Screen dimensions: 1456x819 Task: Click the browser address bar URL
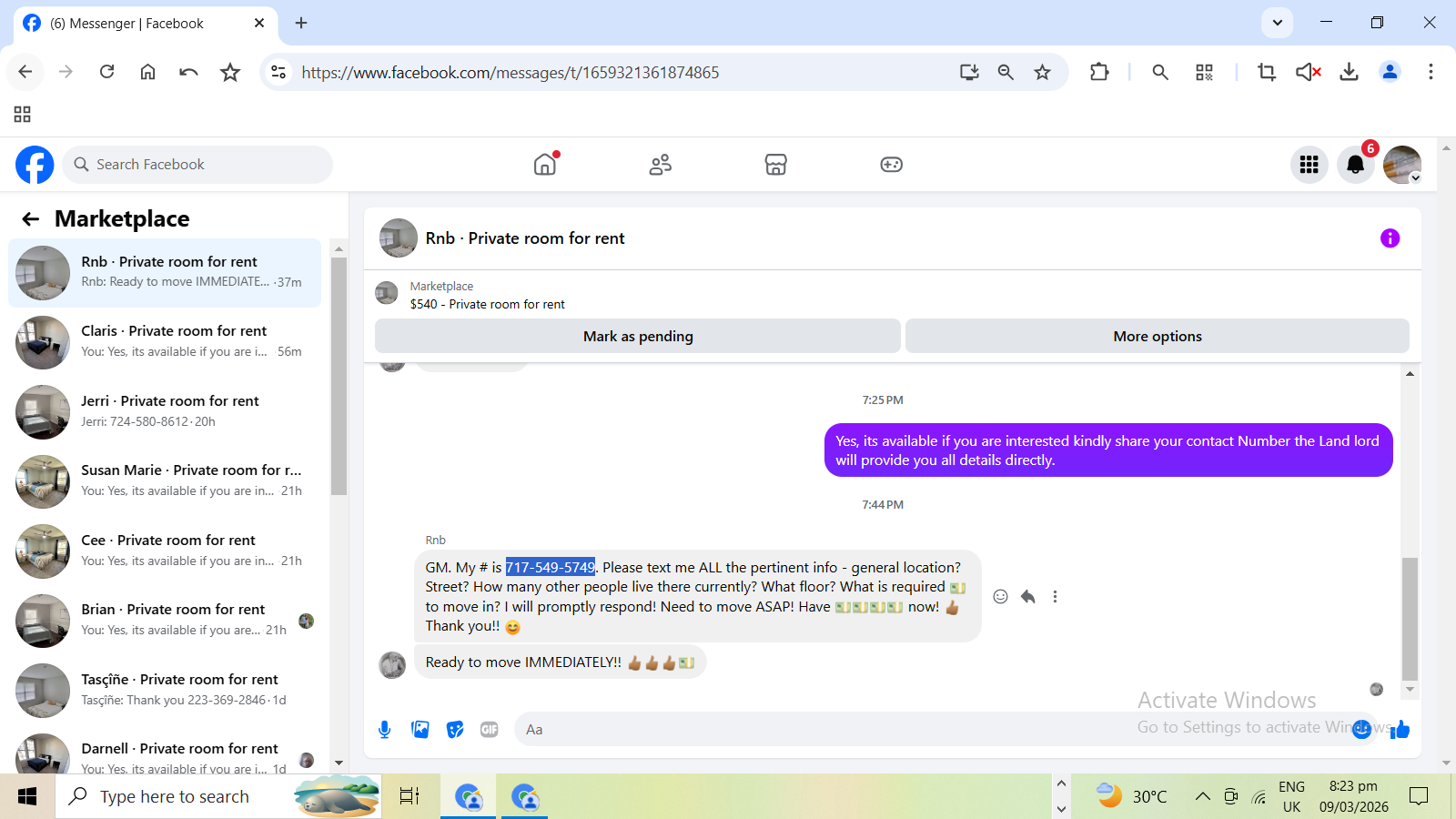point(510,73)
